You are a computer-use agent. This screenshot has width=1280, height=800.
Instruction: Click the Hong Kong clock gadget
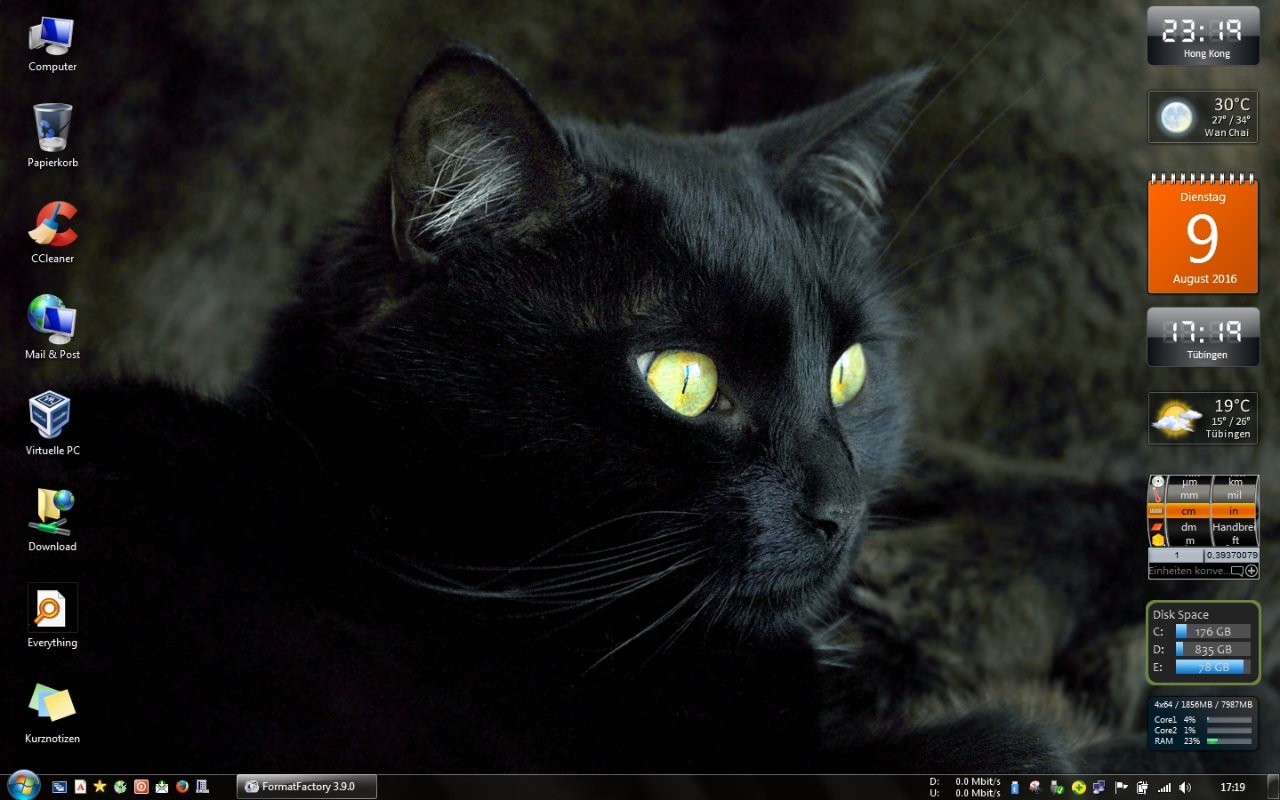pos(1203,36)
